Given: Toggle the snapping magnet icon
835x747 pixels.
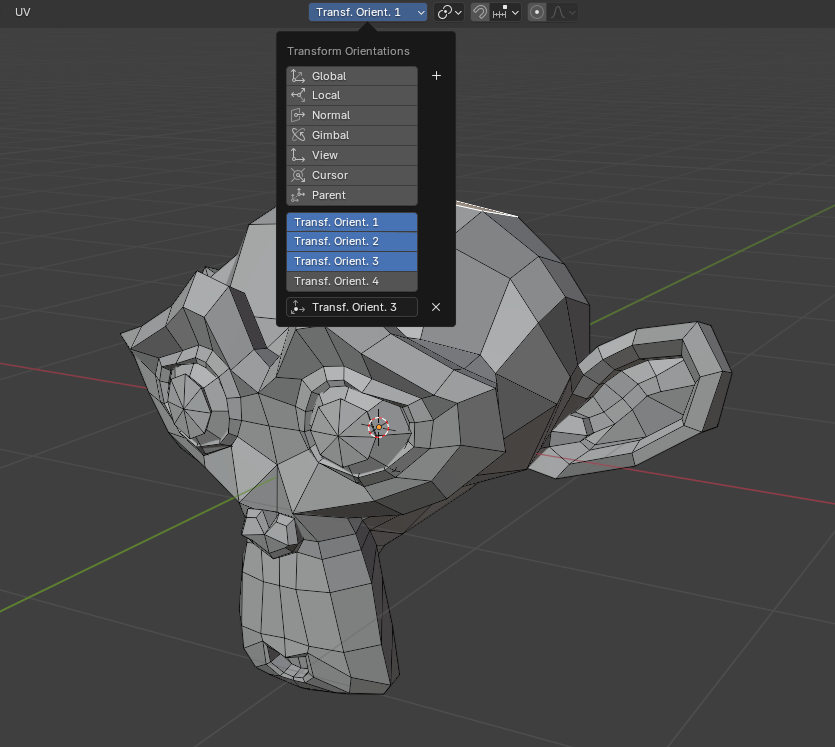Looking at the screenshot, I should click(480, 12).
